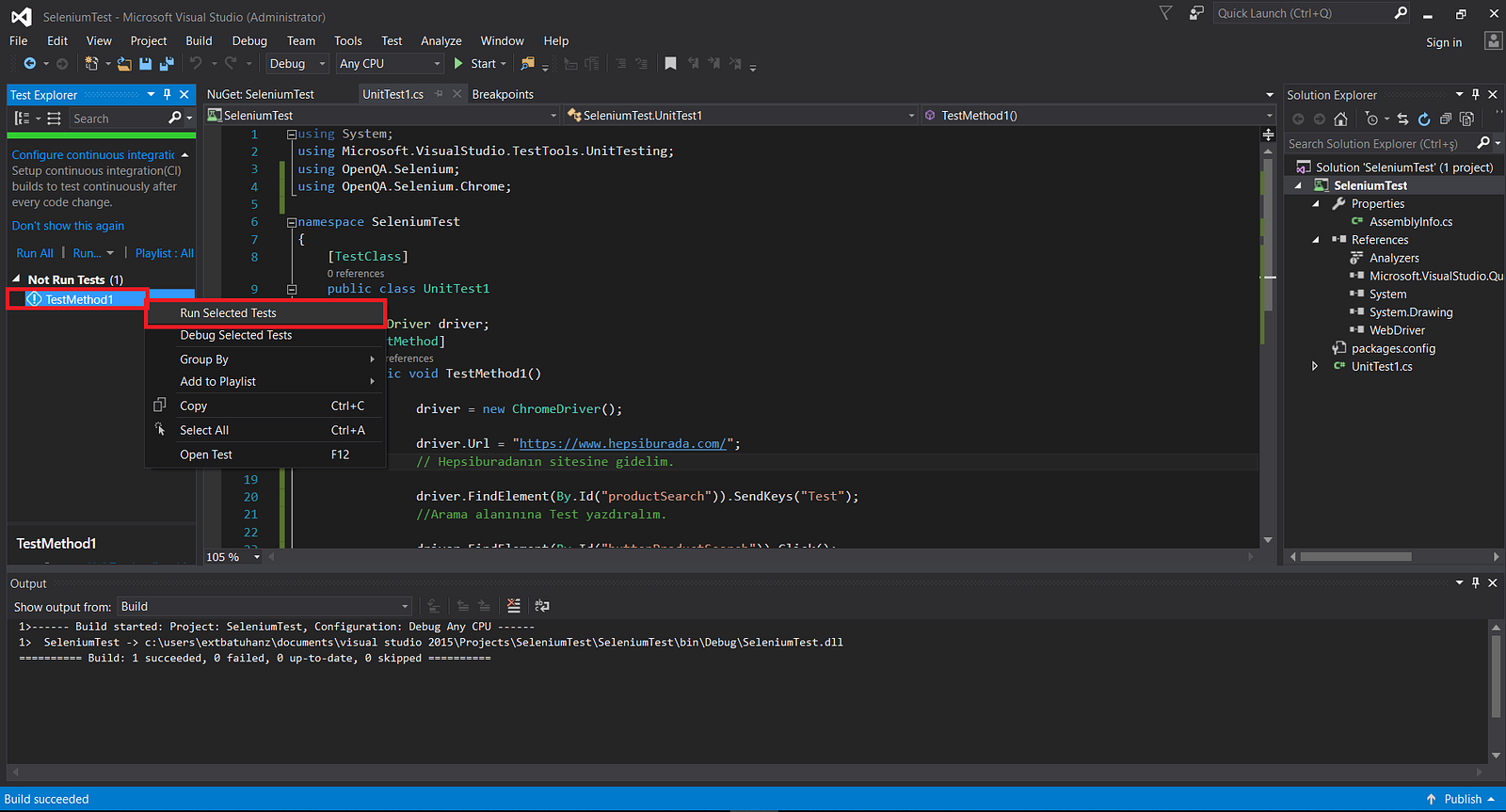Click Collapse All icon in Solution Explorer
This screenshot has height=812, width=1506.
(x=1445, y=119)
